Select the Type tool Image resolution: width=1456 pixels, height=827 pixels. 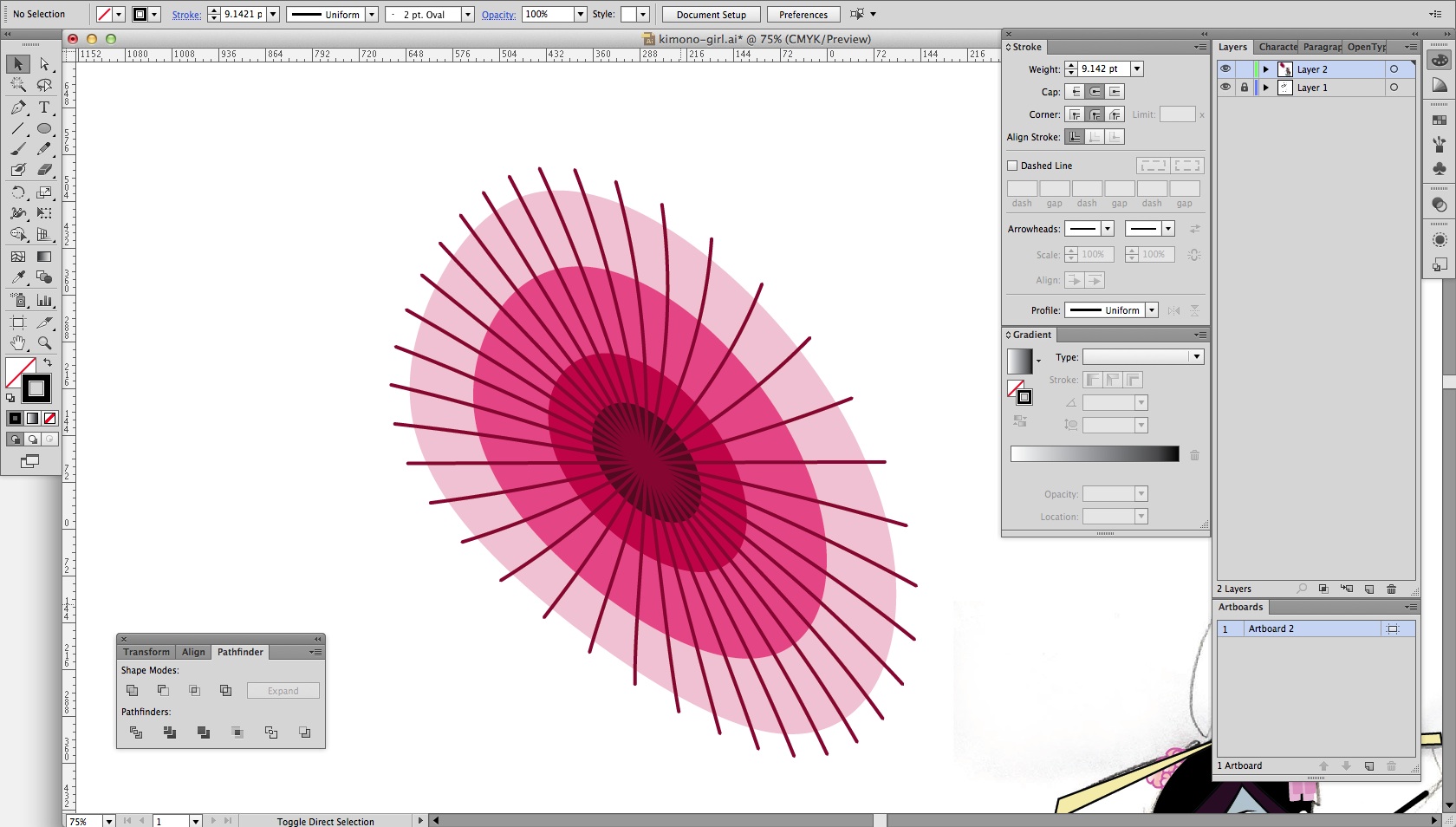click(44, 107)
